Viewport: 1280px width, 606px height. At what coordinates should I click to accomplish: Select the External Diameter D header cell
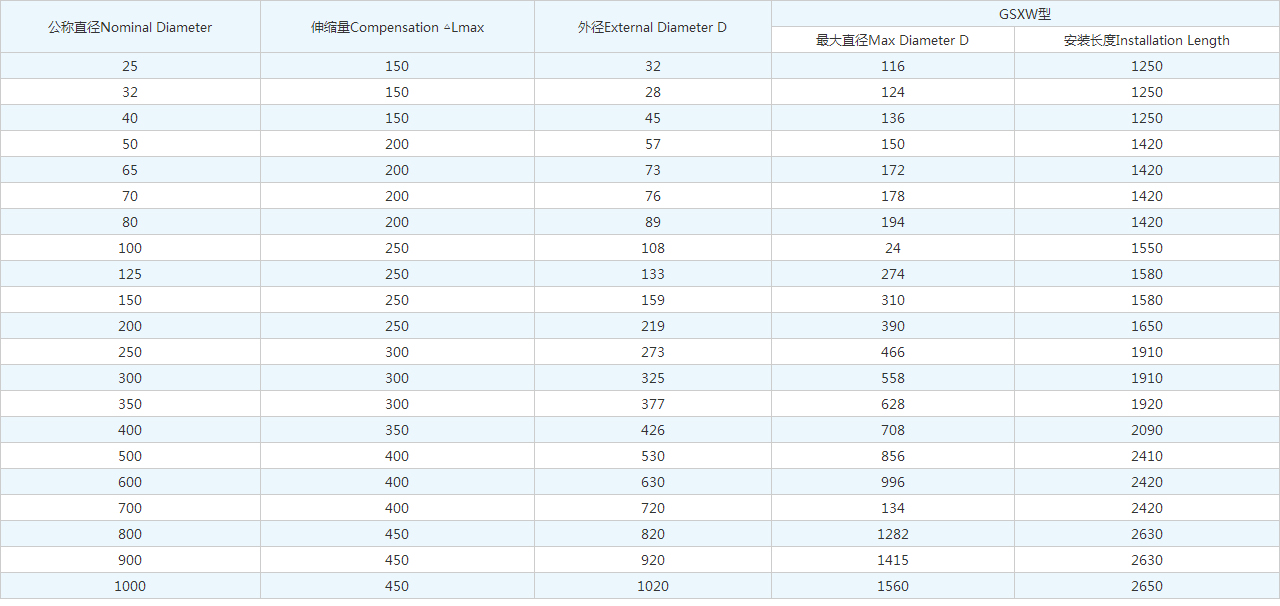coord(652,27)
